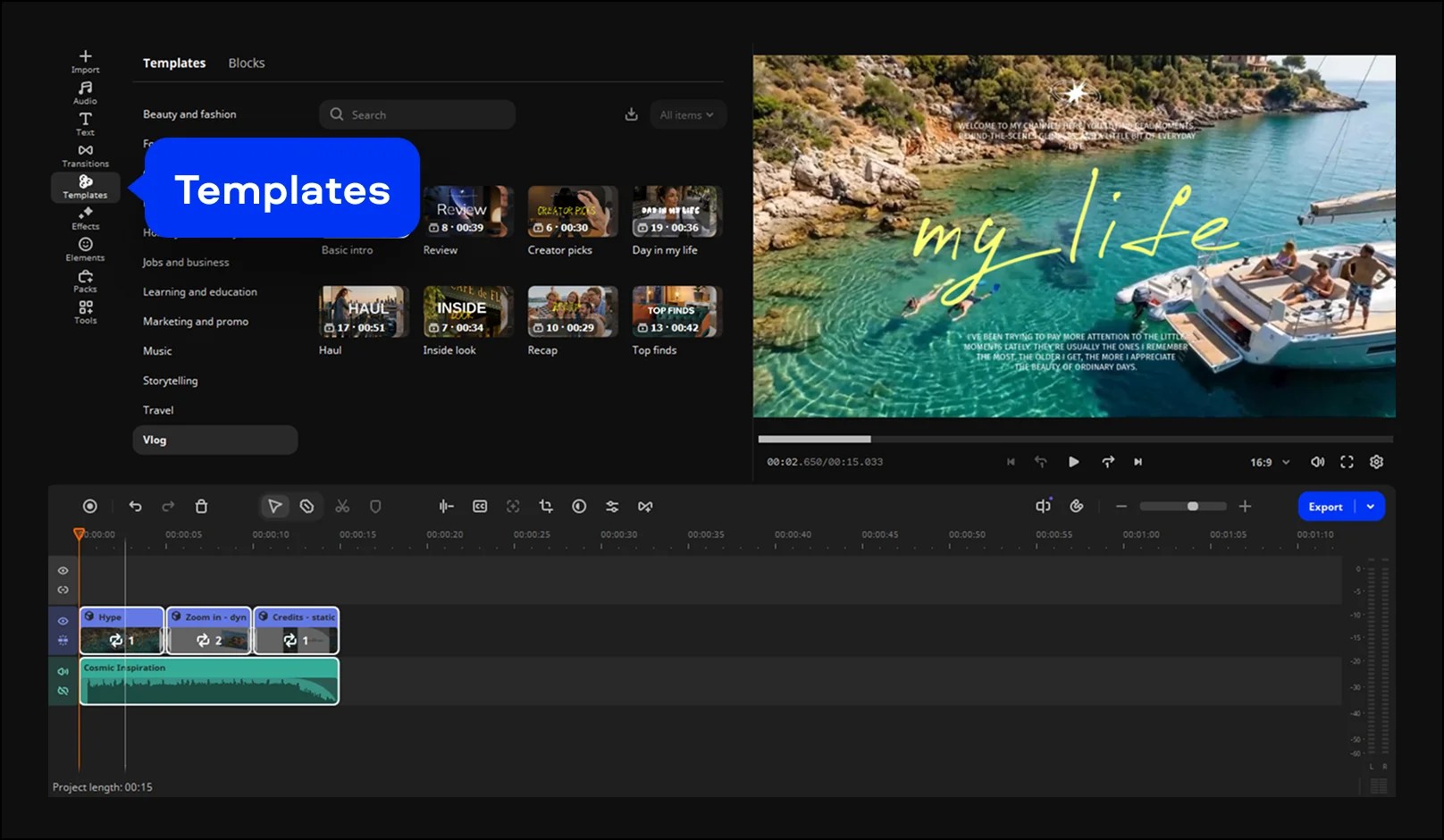Open the Text tool panel
1444x840 pixels.
[x=85, y=124]
